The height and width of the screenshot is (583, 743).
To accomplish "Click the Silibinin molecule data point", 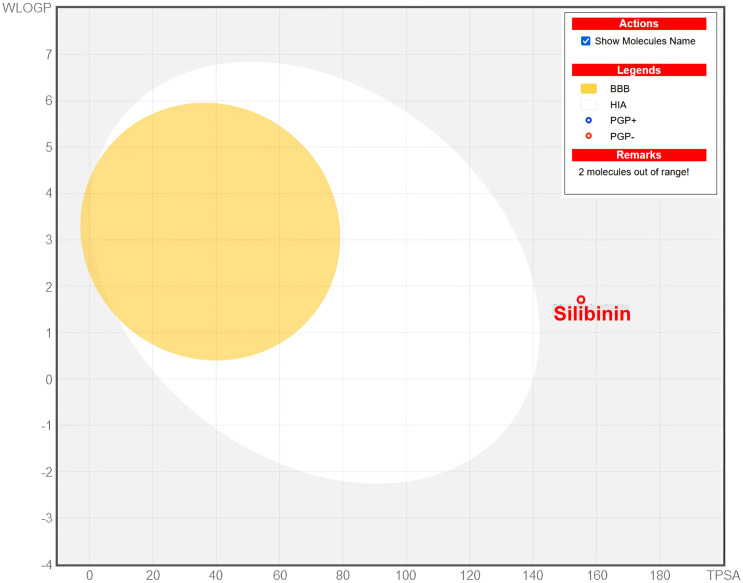I will (581, 299).
